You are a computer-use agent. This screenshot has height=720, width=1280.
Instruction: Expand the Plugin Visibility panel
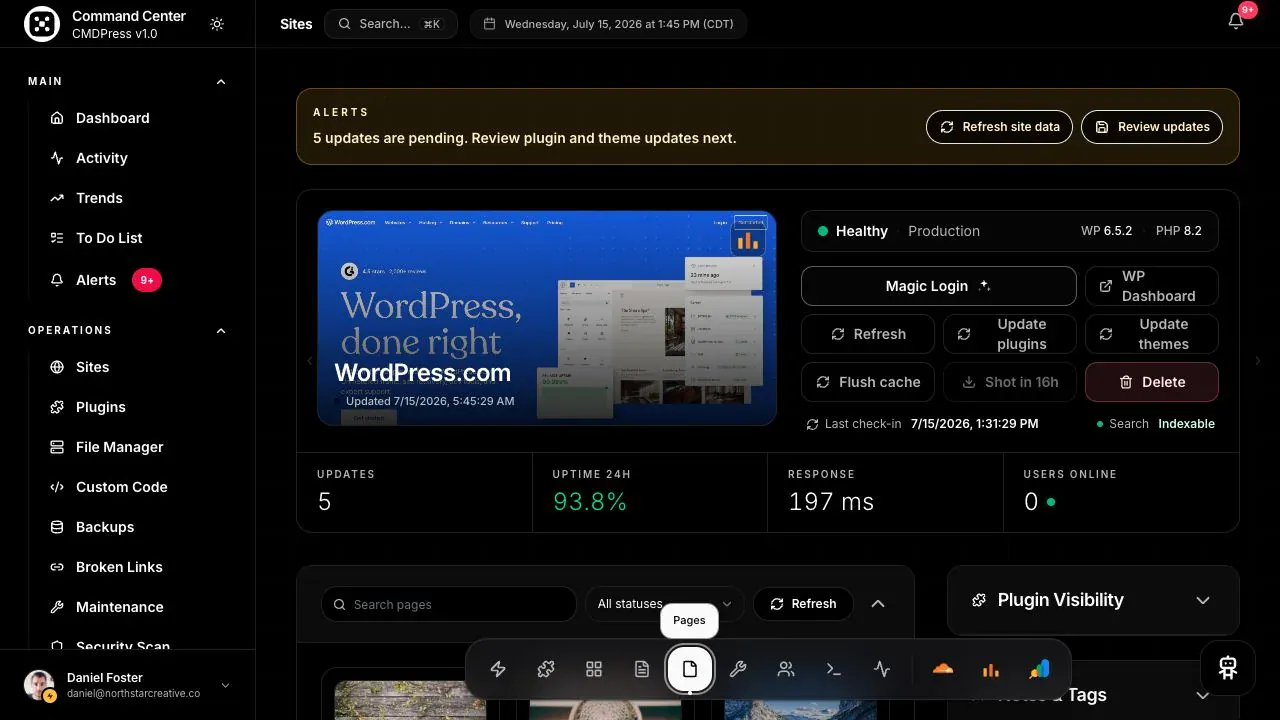1203,600
